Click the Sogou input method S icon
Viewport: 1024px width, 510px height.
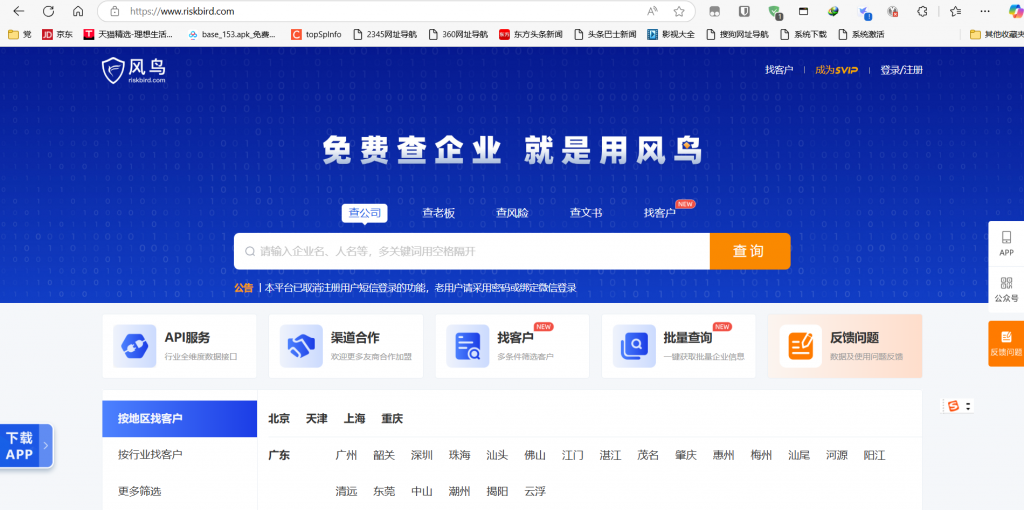tap(953, 406)
